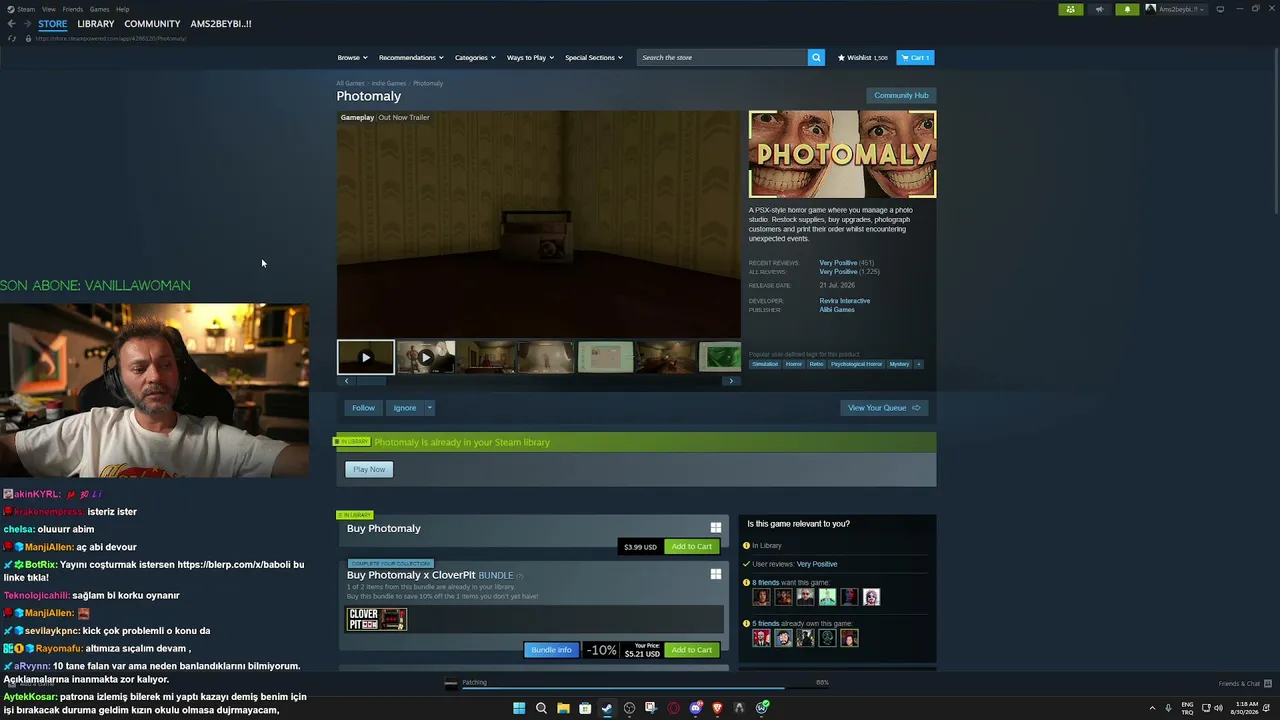Show bundle help question mark
The image size is (1280, 720).
tap(520, 576)
